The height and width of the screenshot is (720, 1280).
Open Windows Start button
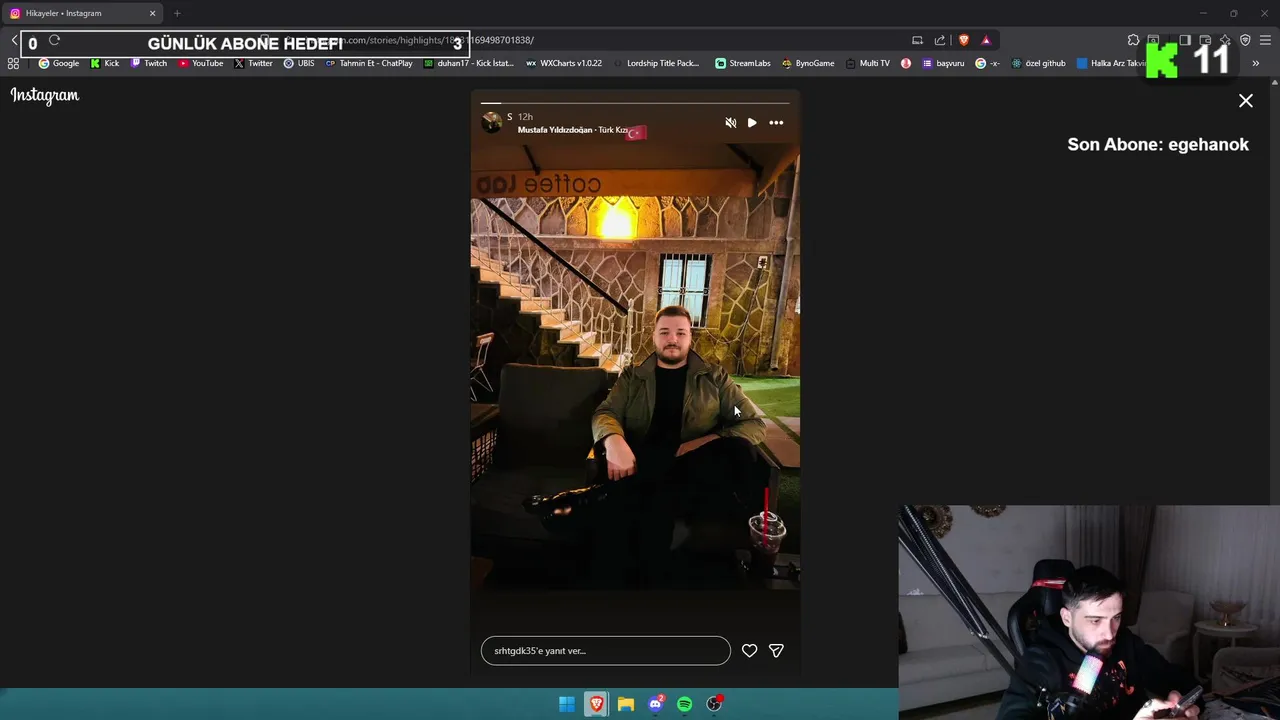(x=567, y=704)
